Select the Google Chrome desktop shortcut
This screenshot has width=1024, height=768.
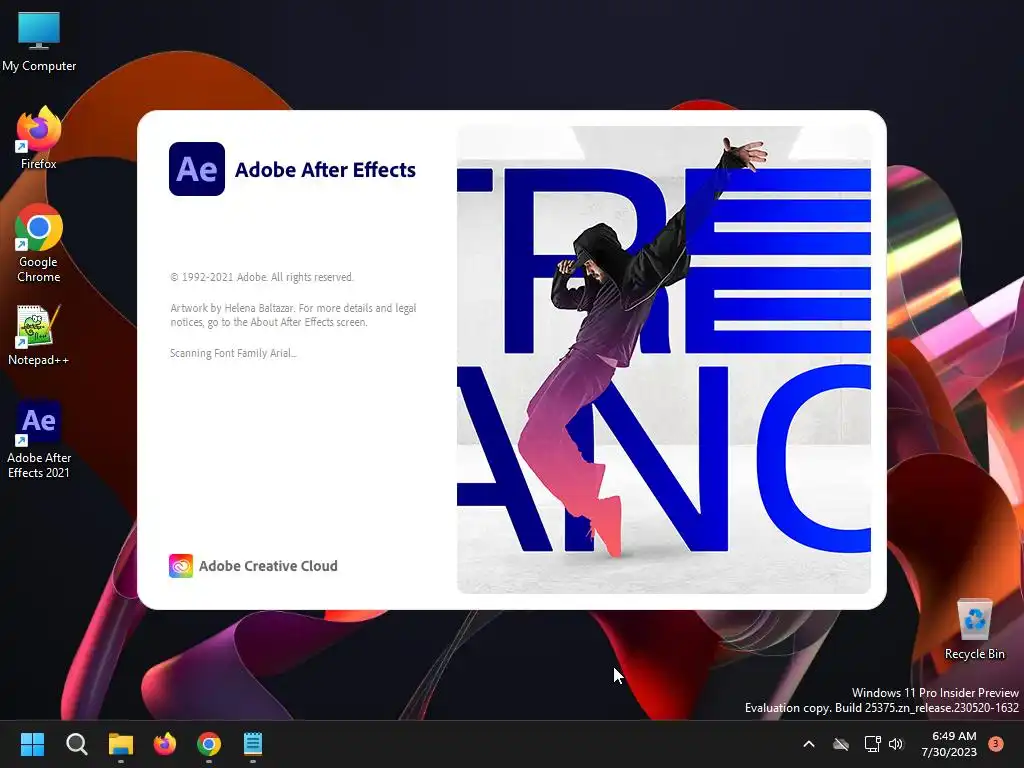tap(39, 243)
